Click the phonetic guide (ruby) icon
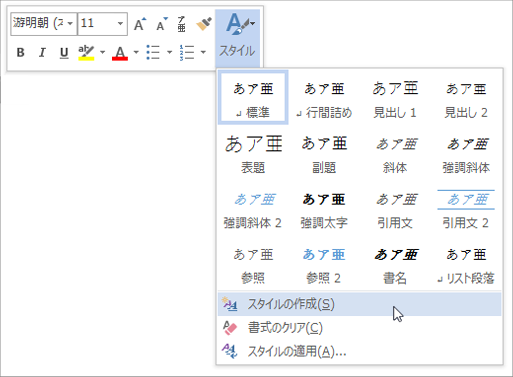Screen dimensions: 513x377 181,24
